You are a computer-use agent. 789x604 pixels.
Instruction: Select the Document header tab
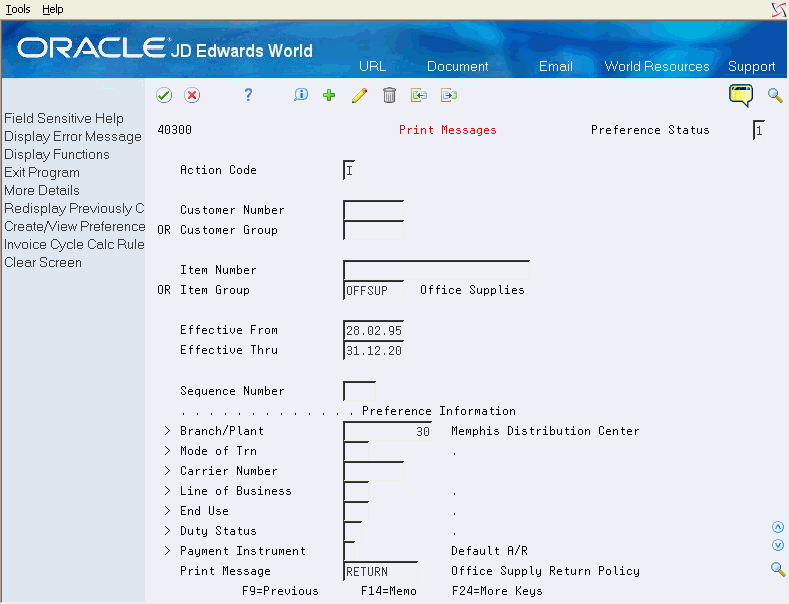457,66
